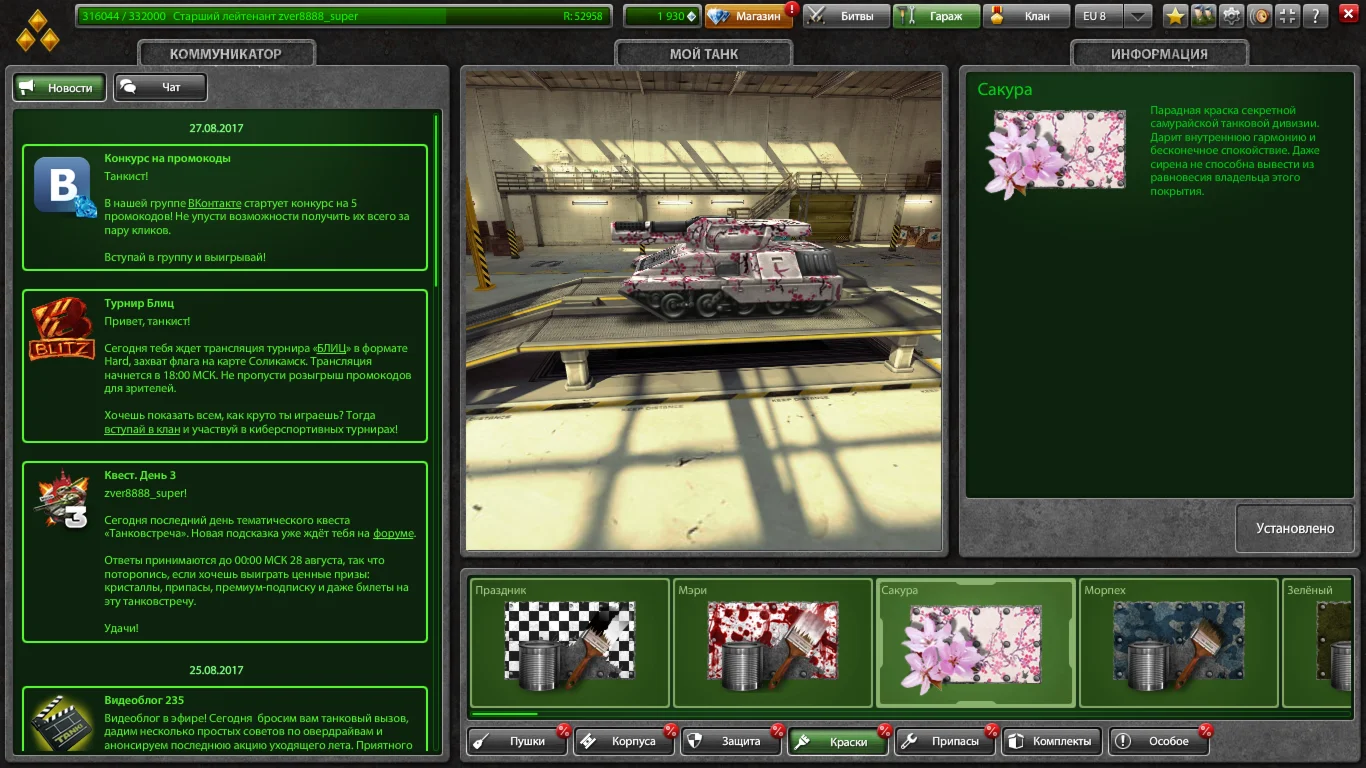Image resolution: width=1366 pixels, height=768 pixels.
Task: Switch to the Чат chat tab
Action: click(161, 88)
